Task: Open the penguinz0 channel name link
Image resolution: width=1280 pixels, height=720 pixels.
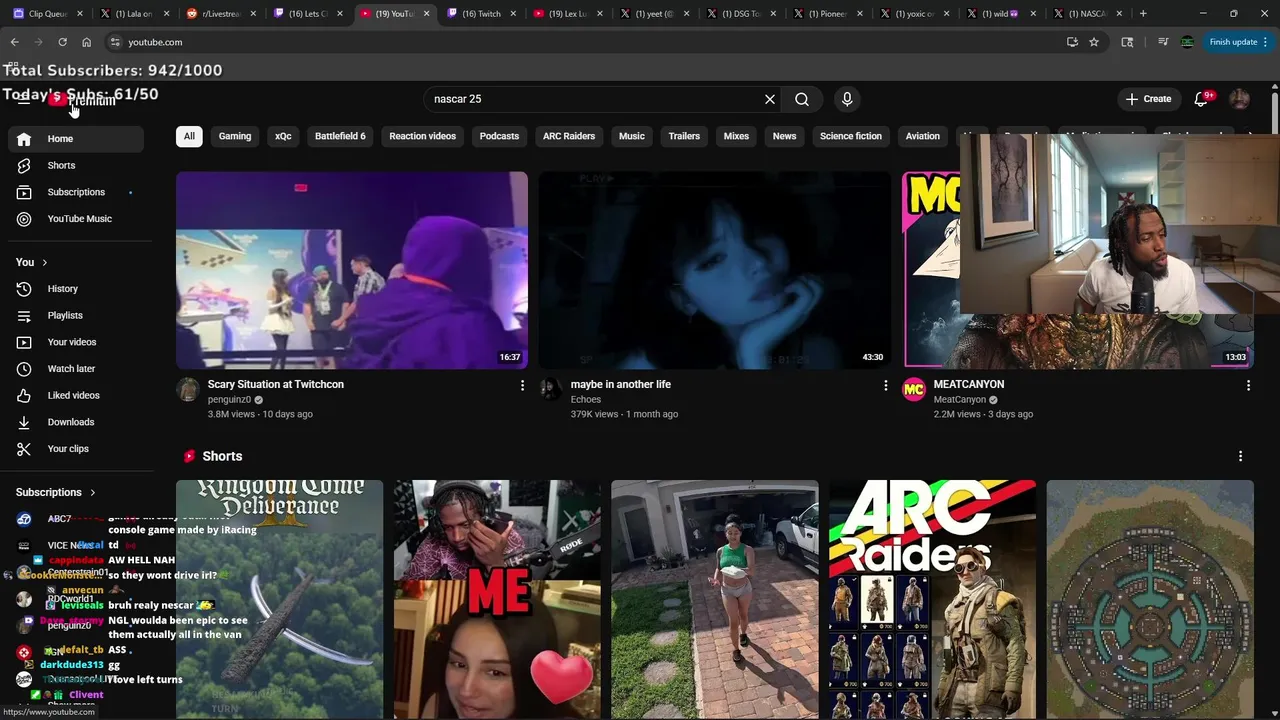Action: pos(229,400)
